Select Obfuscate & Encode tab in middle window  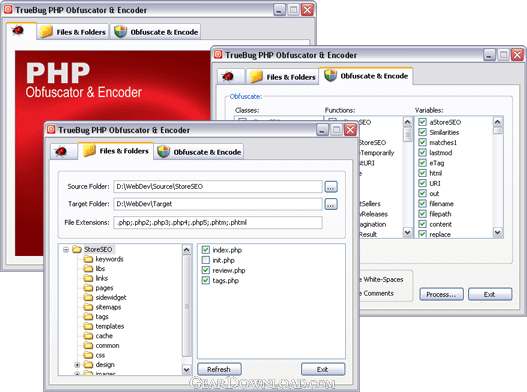point(366,76)
